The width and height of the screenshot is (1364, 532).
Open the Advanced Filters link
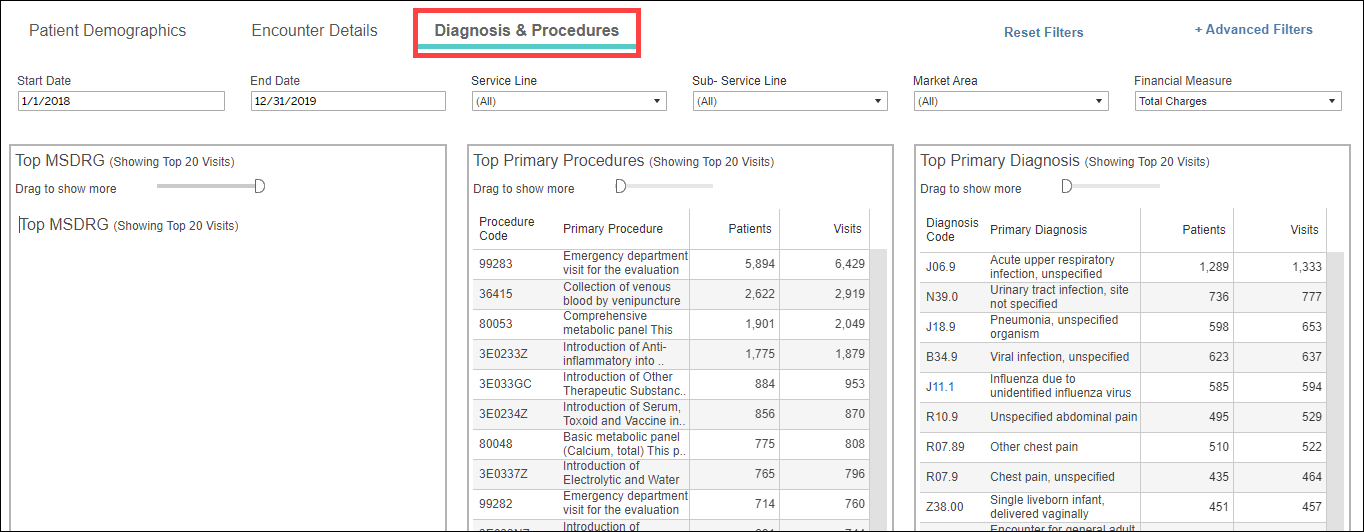[1253, 30]
